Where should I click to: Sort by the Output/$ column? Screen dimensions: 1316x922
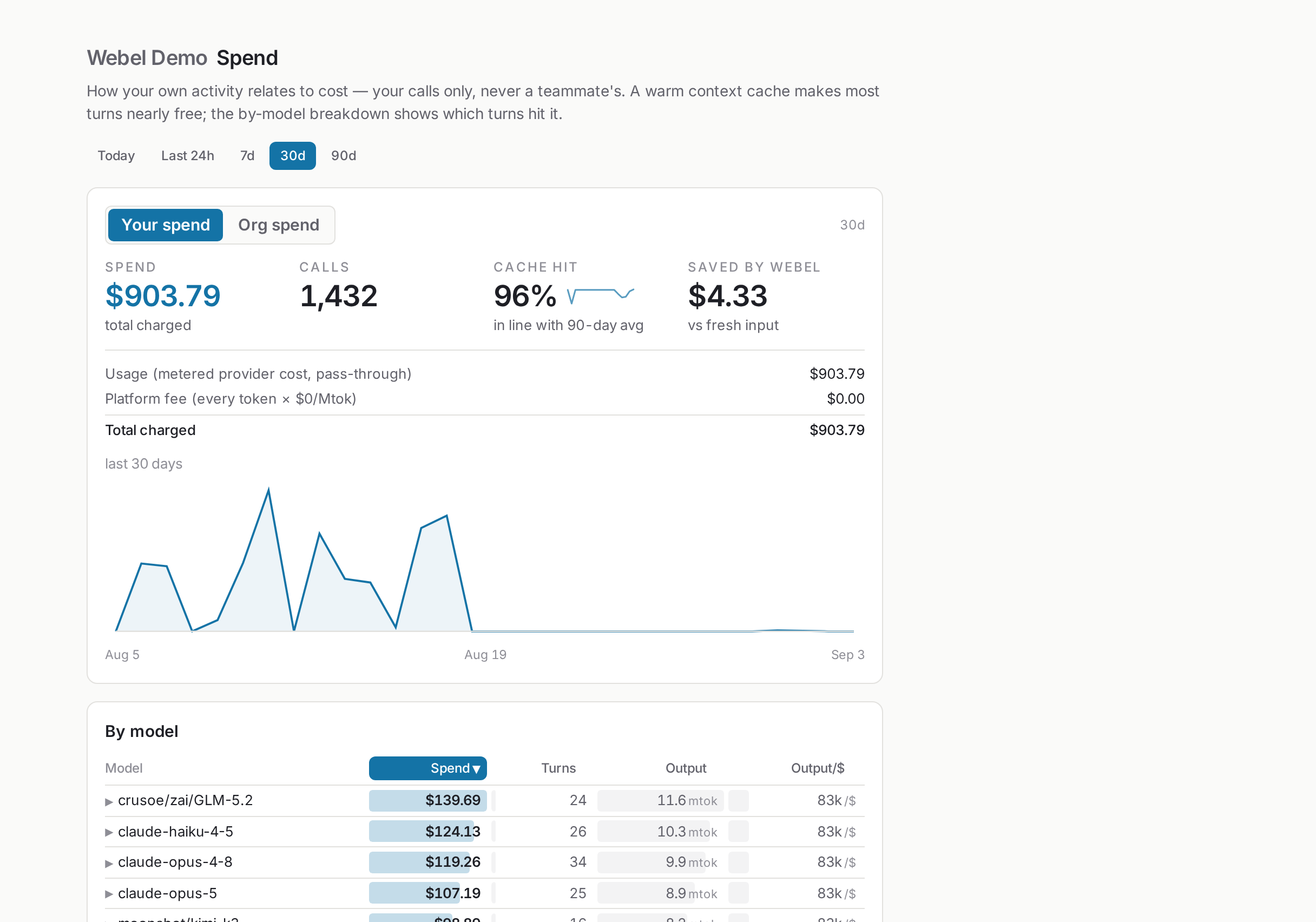[x=817, y=768]
